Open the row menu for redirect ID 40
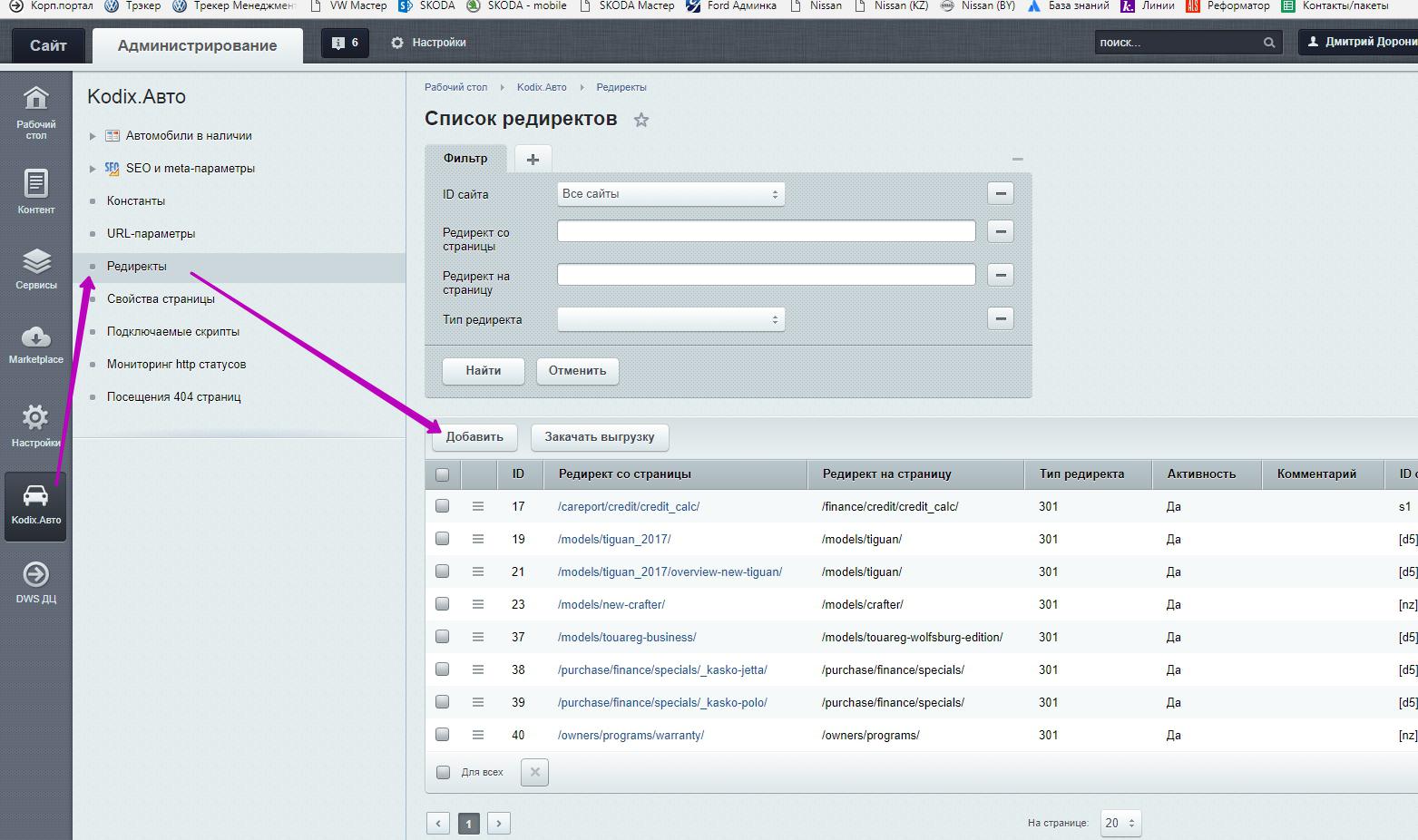This screenshot has width=1418, height=840. coord(478,735)
